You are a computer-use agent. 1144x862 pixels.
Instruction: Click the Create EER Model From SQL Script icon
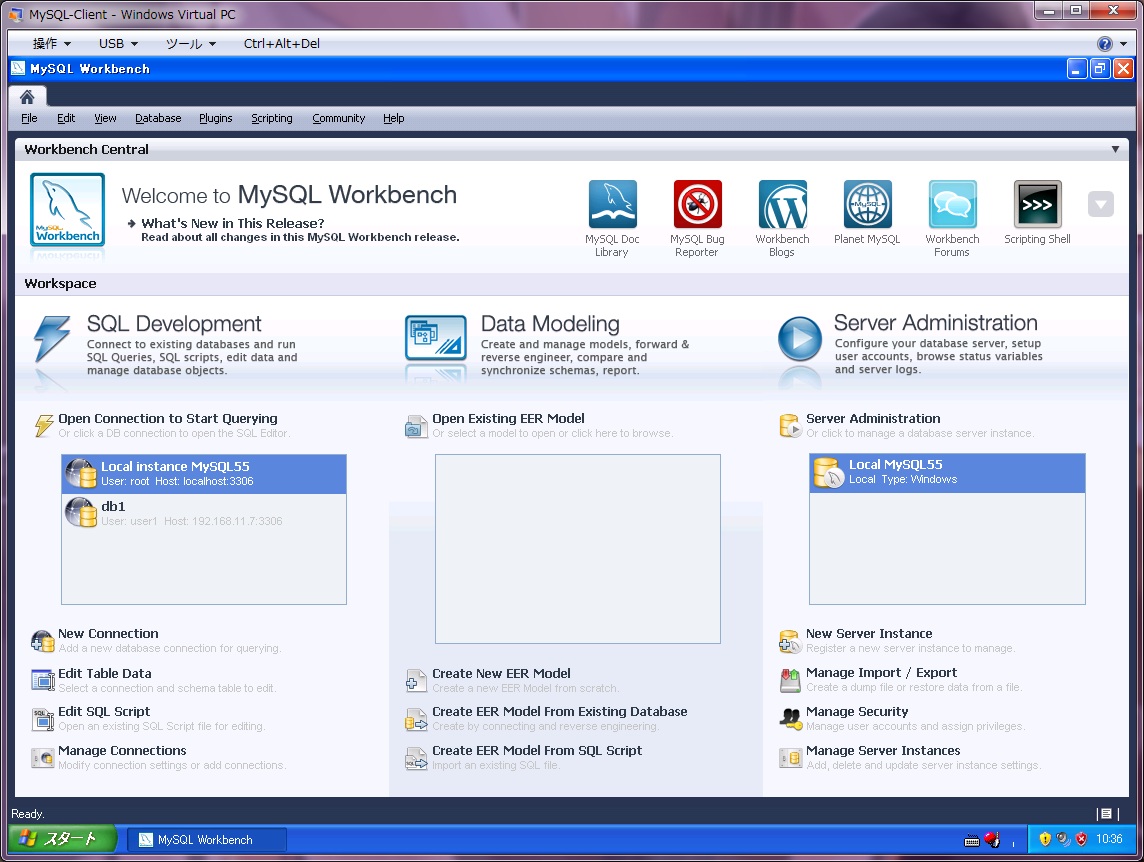pos(416,758)
